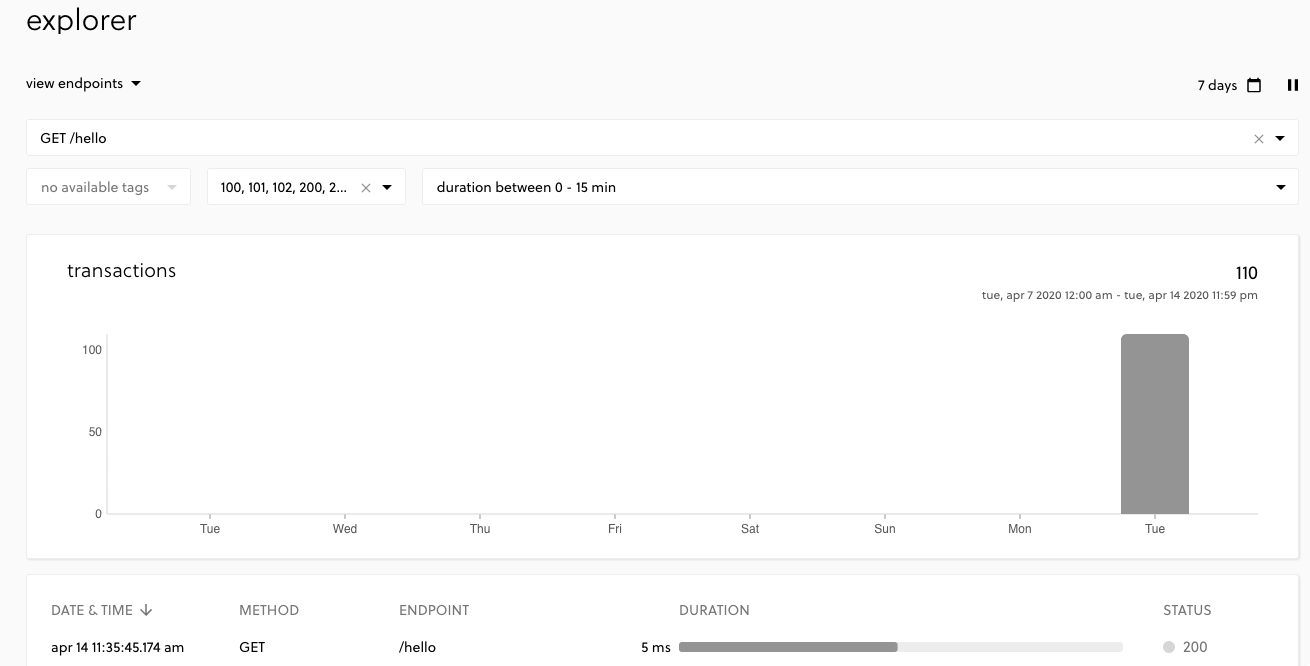The height and width of the screenshot is (666, 1310).
Task: Sort by the STATUS column header
Action: click(1187, 610)
